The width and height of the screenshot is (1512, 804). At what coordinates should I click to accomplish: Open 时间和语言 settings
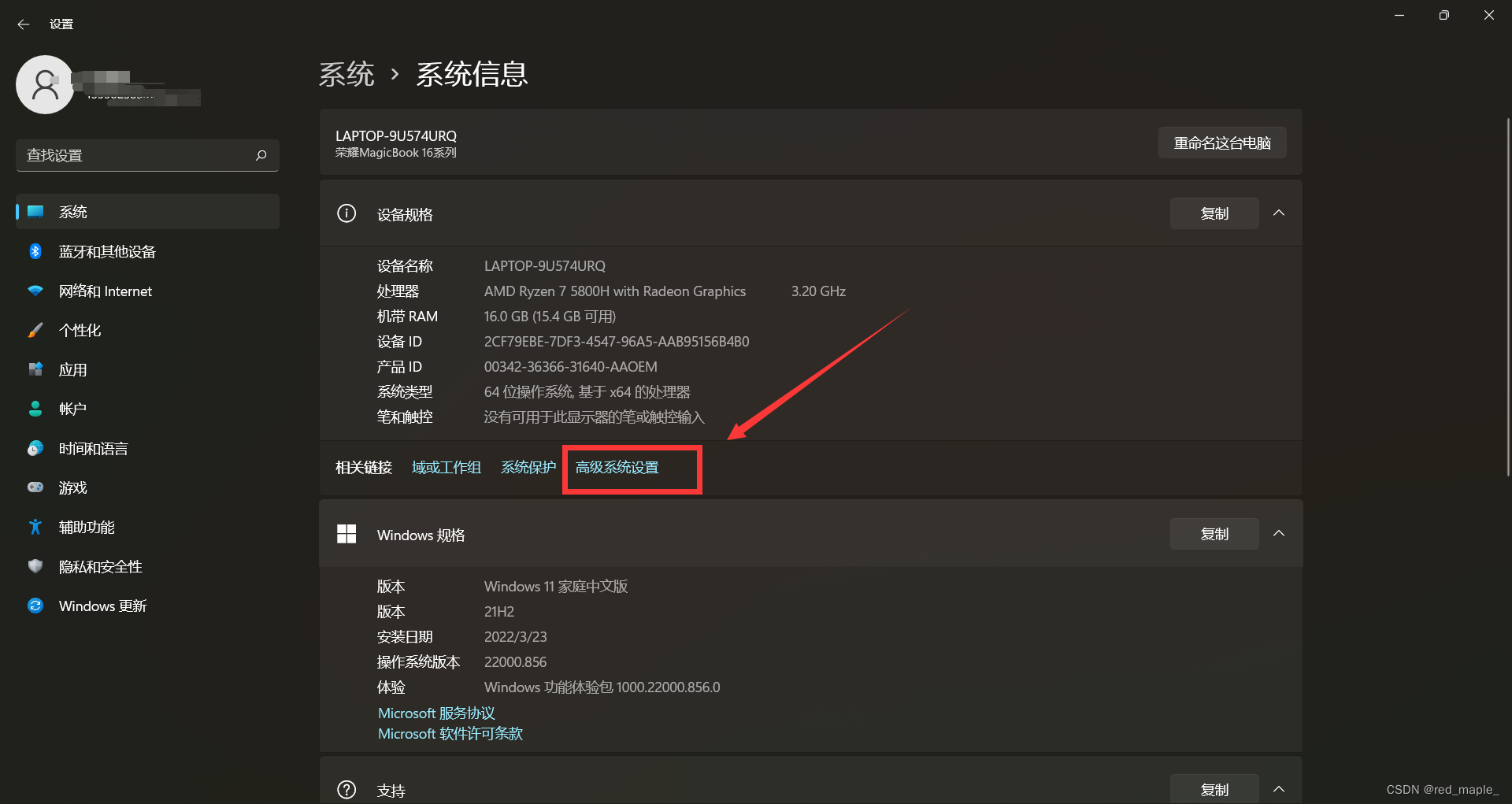click(x=147, y=448)
